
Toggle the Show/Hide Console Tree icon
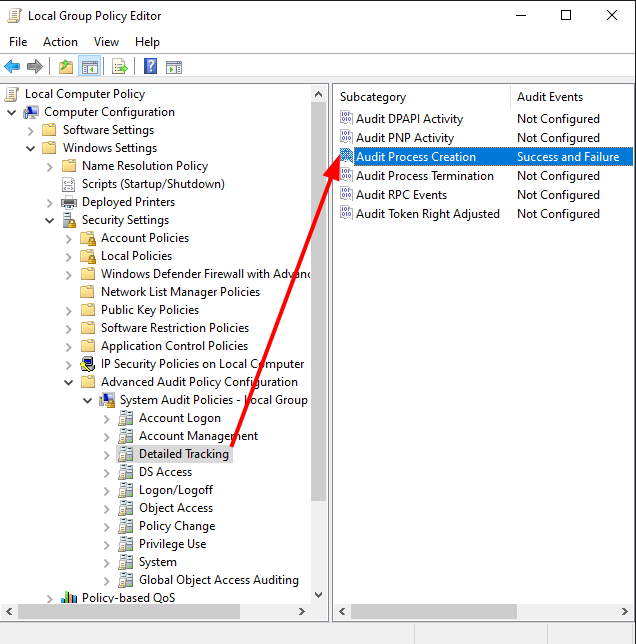[x=90, y=67]
